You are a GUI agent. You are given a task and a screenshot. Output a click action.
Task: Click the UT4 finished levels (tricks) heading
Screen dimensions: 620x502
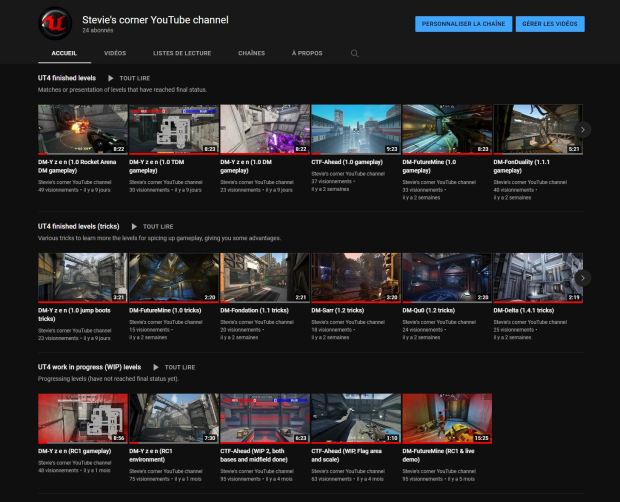(79, 227)
